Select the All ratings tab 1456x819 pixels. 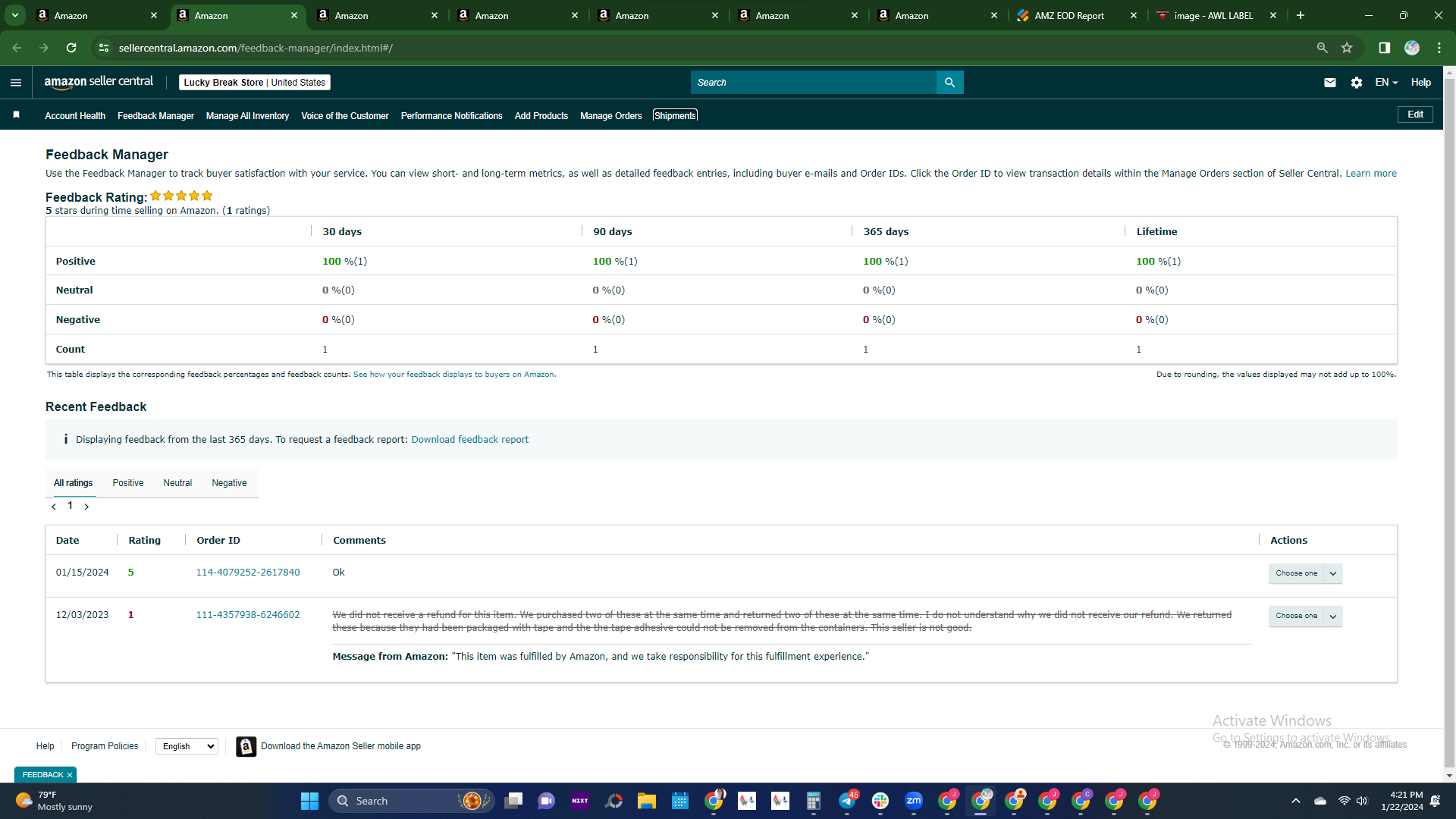coord(74,483)
